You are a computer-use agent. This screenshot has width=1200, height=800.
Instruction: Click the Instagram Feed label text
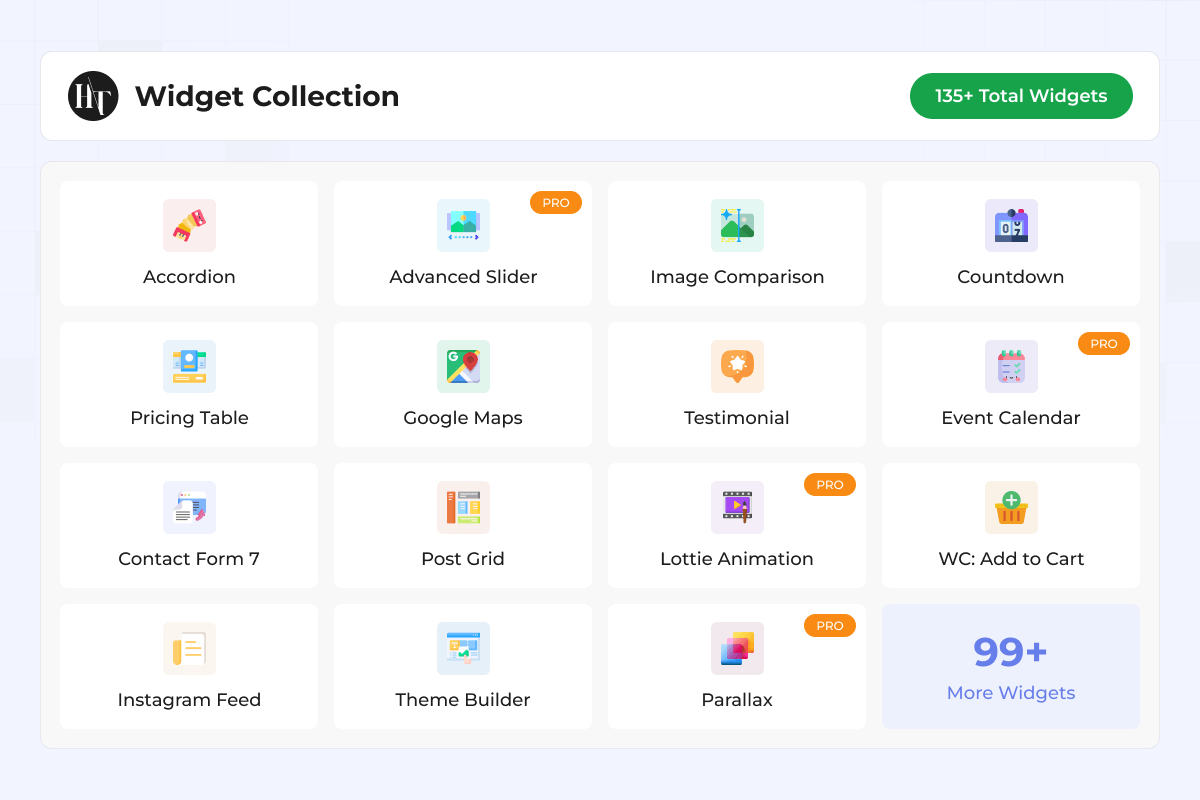pyautogui.click(x=189, y=700)
